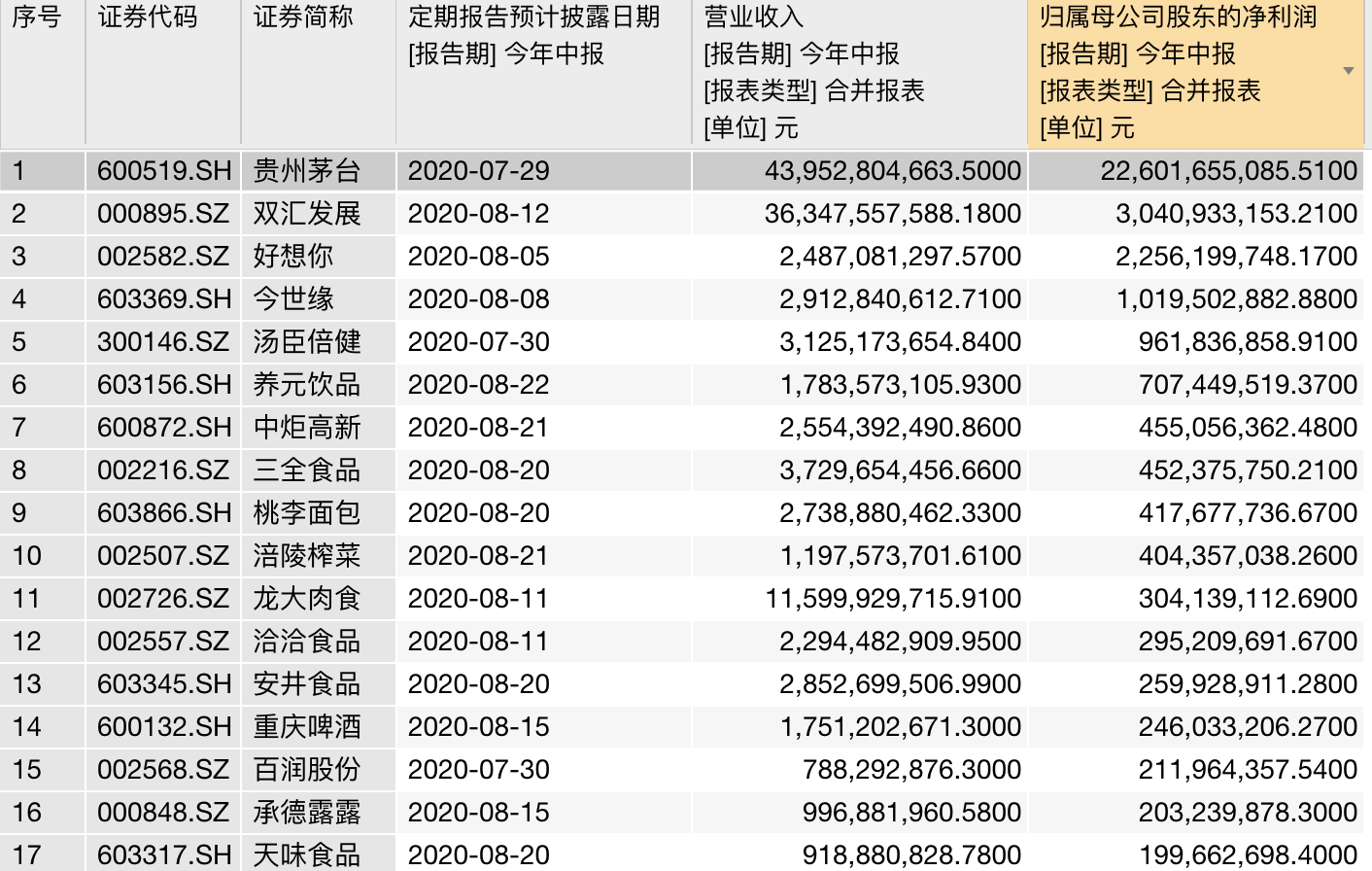Select stock code 603345.SH
Viewport: 1372px width, 871px height.
164,684
